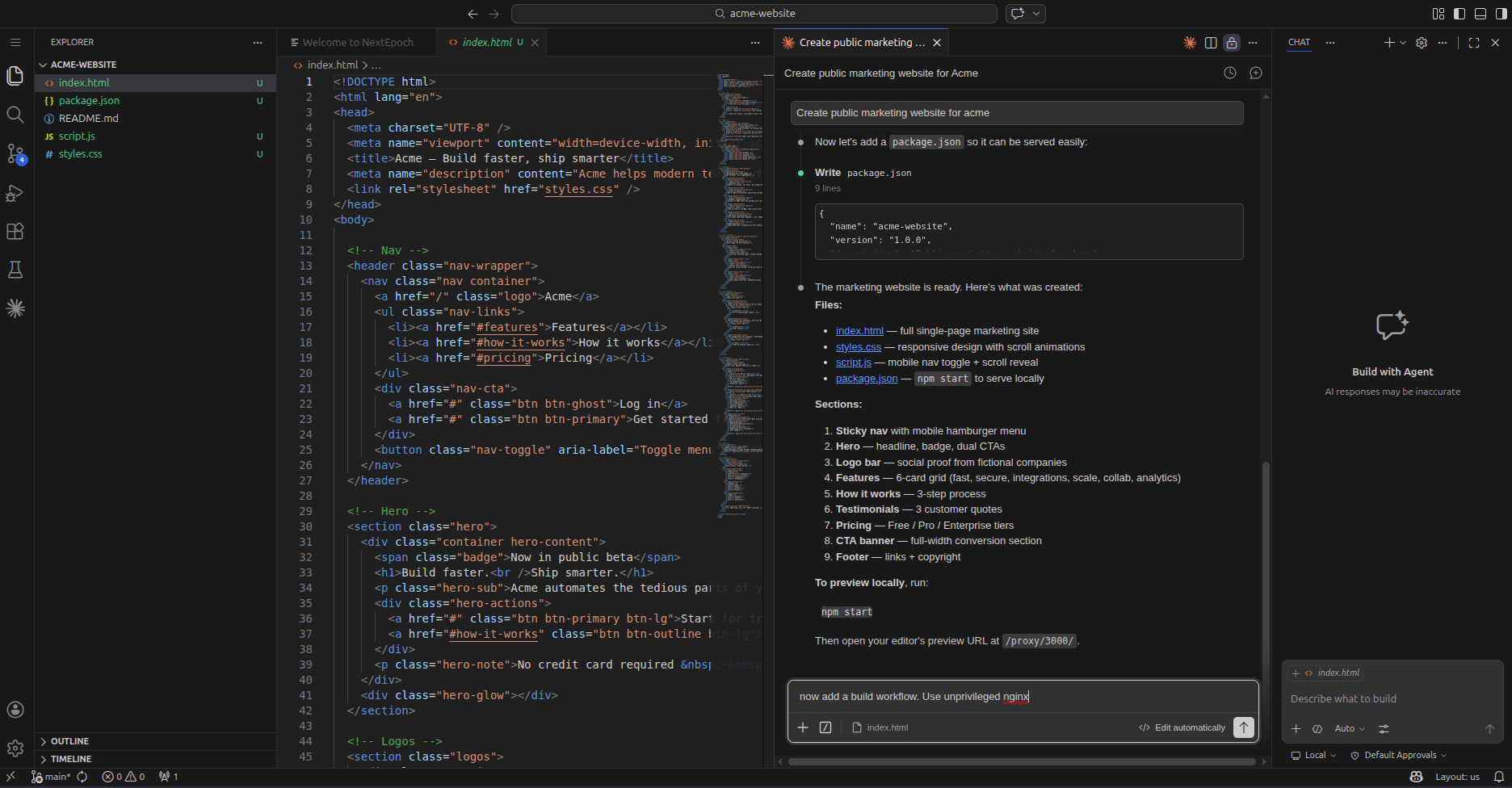The width and height of the screenshot is (1512, 788).
Task: Open the Claude starburst icon in activity bar
Action: [x=15, y=308]
